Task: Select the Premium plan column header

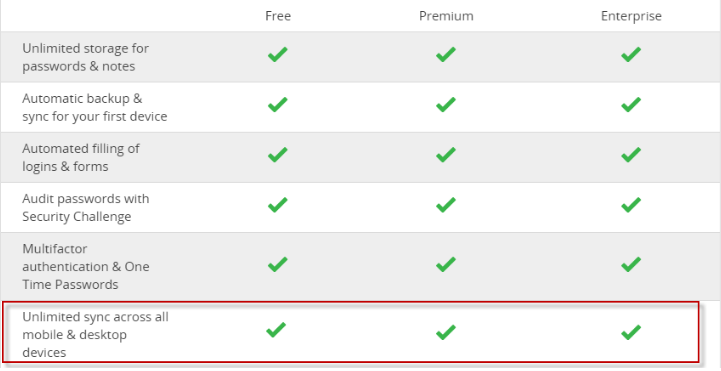Action: pyautogui.click(x=446, y=16)
